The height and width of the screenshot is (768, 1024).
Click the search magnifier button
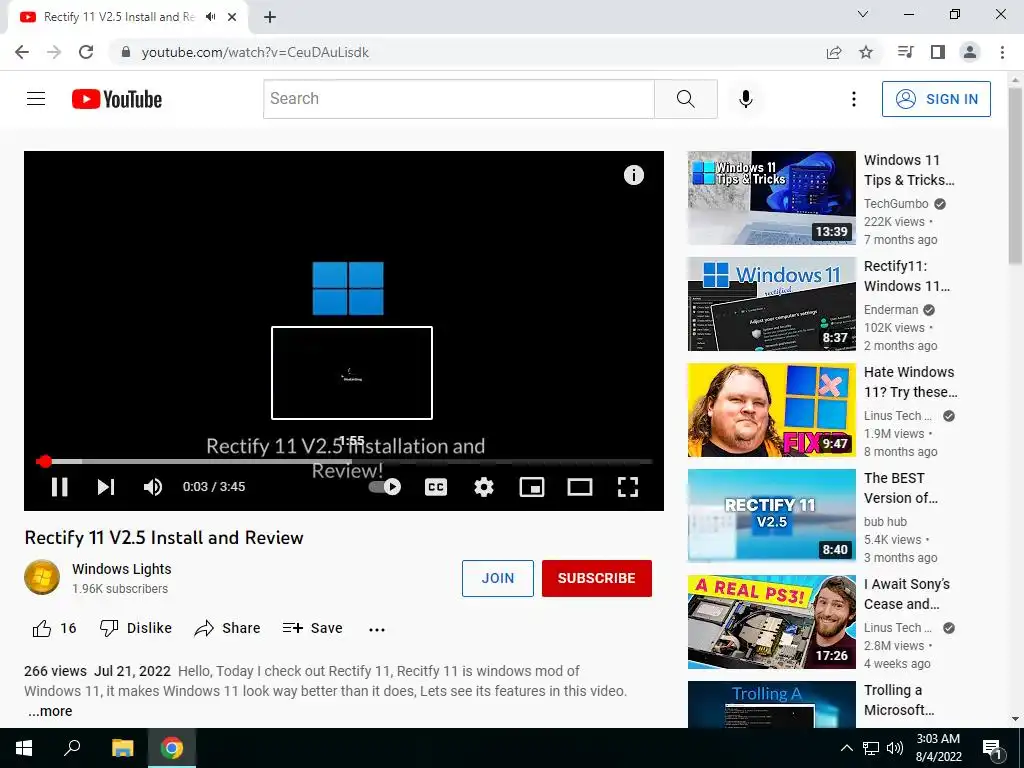(x=686, y=99)
